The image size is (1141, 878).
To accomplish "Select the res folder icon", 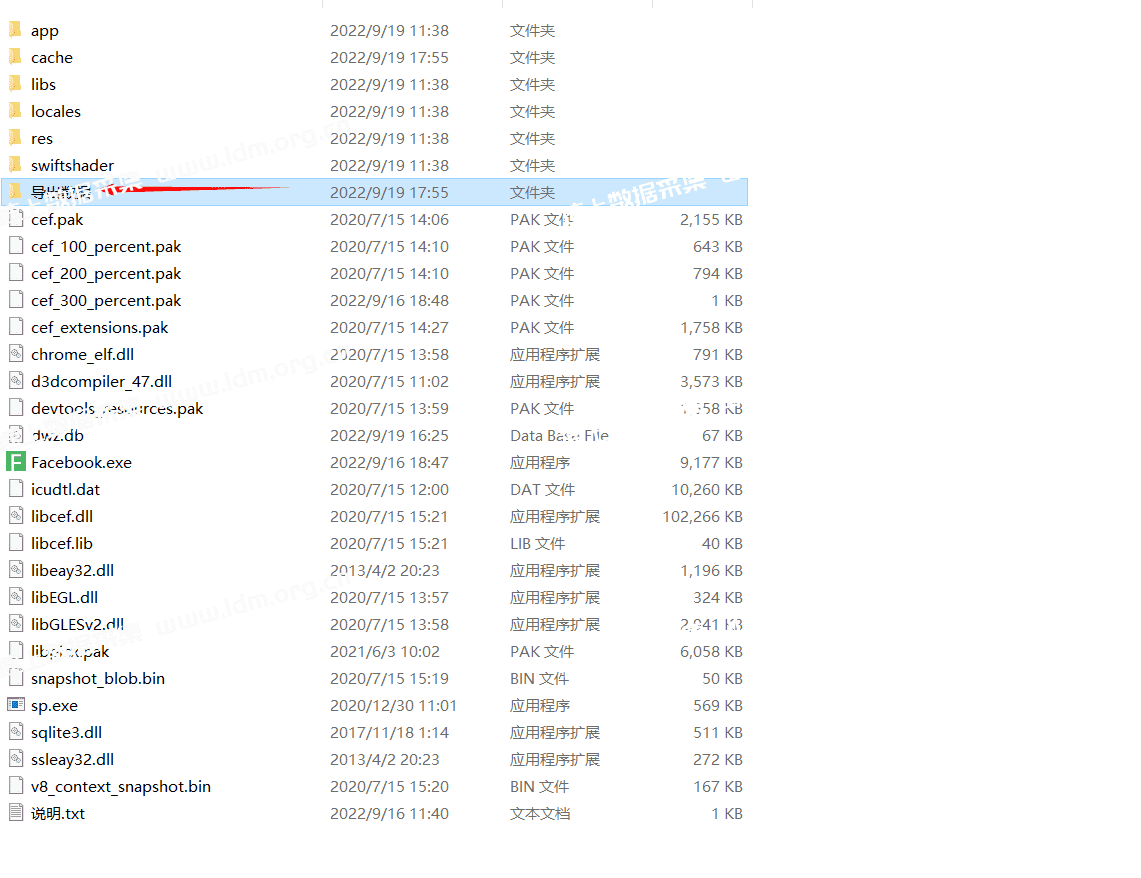I will (x=15, y=137).
